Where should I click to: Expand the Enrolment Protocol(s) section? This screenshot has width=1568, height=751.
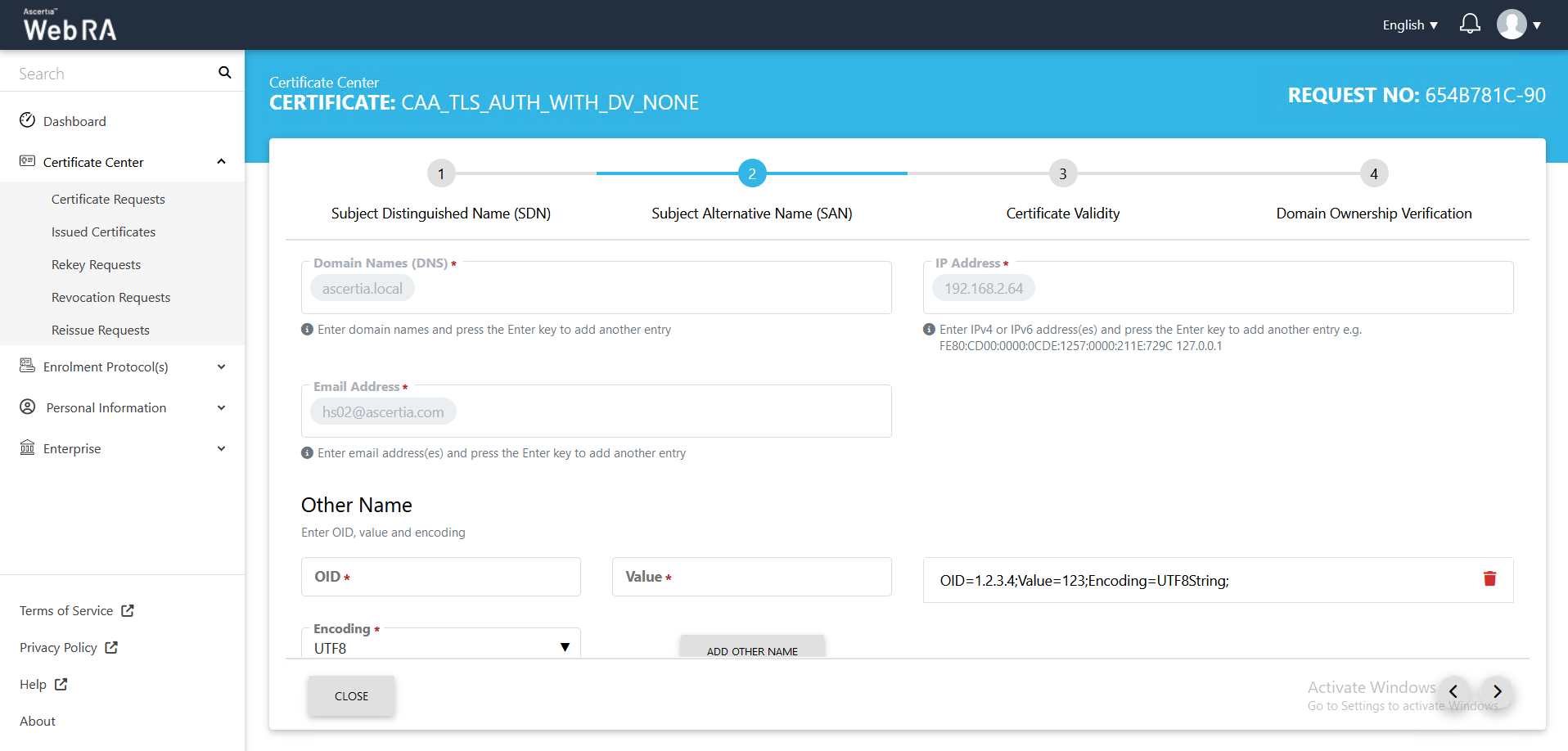(221, 367)
